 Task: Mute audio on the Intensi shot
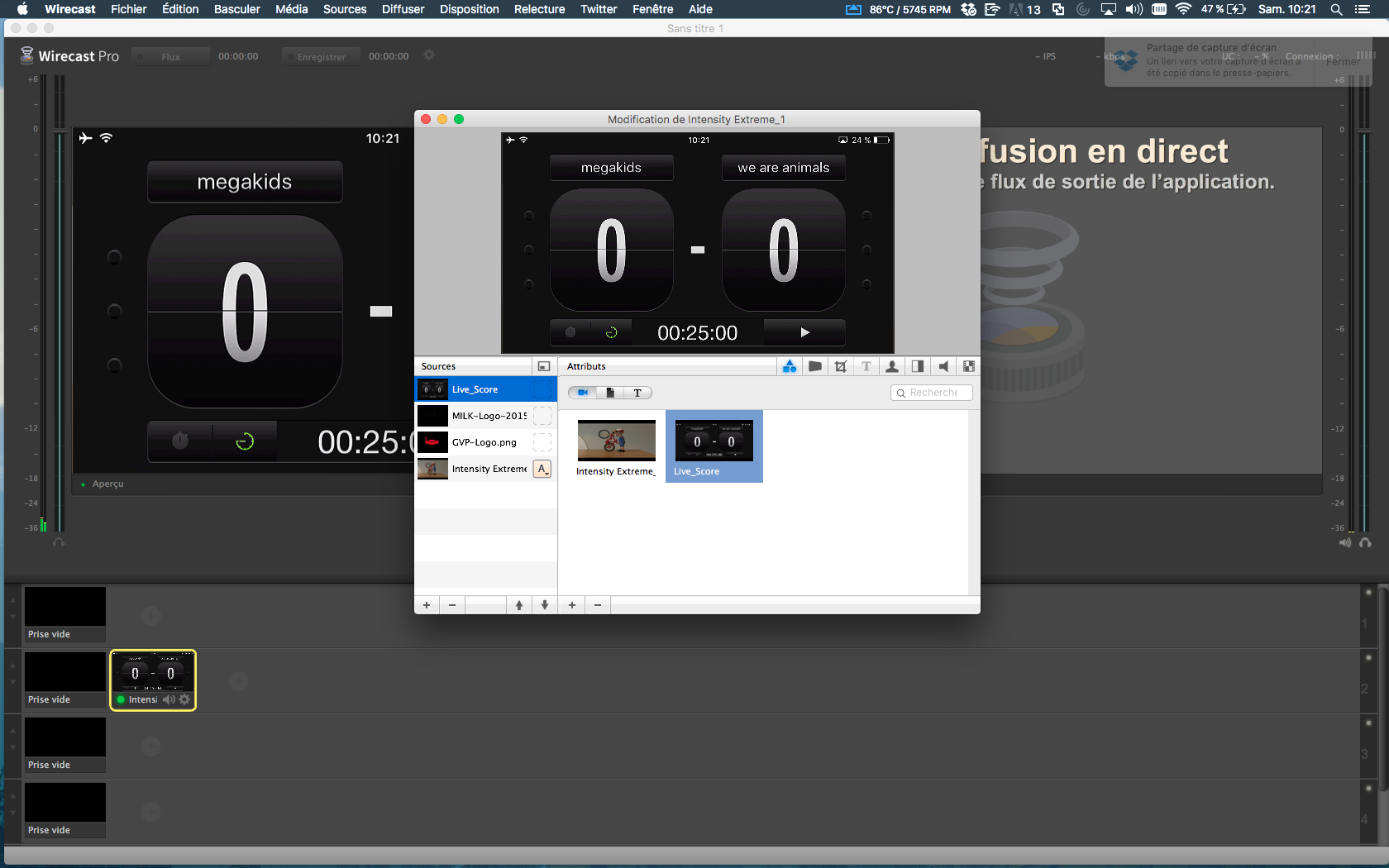(x=169, y=699)
